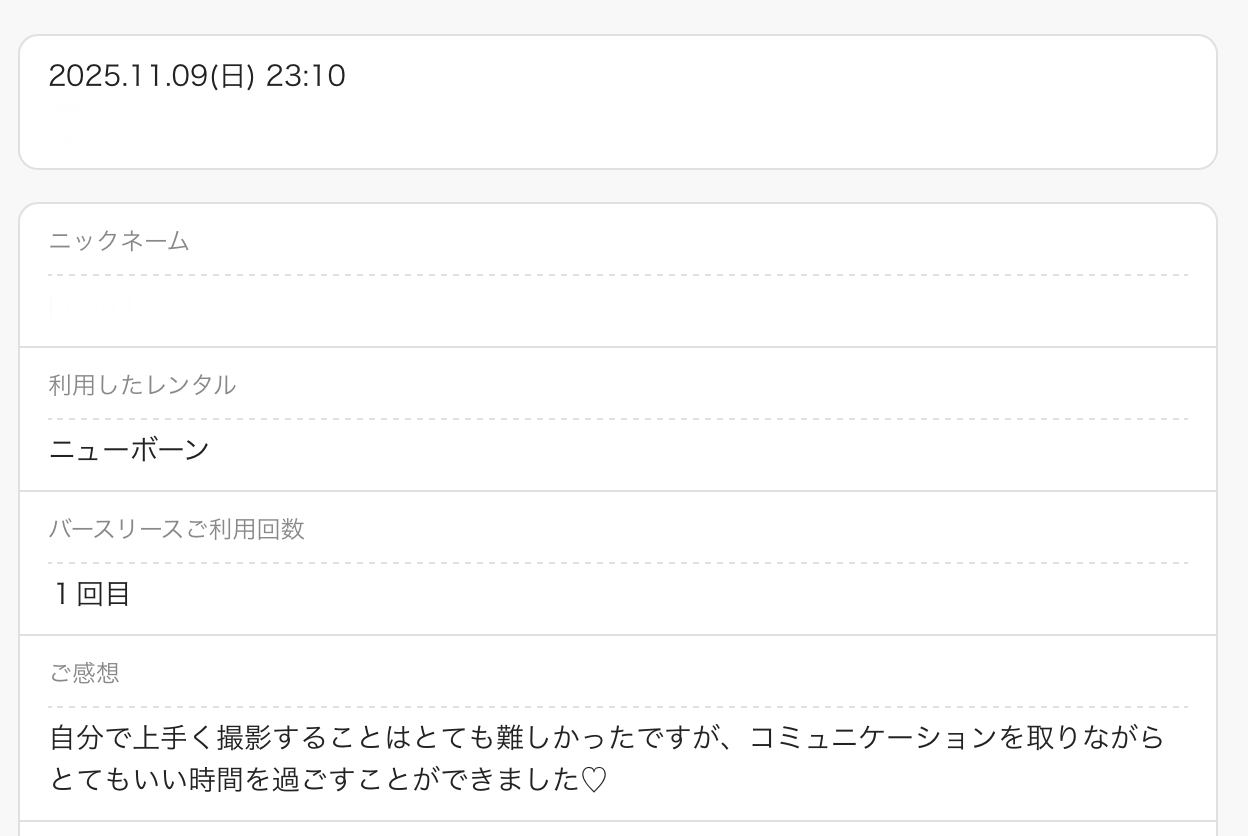Click the day-of-week marker (日)

pos(232,76)
